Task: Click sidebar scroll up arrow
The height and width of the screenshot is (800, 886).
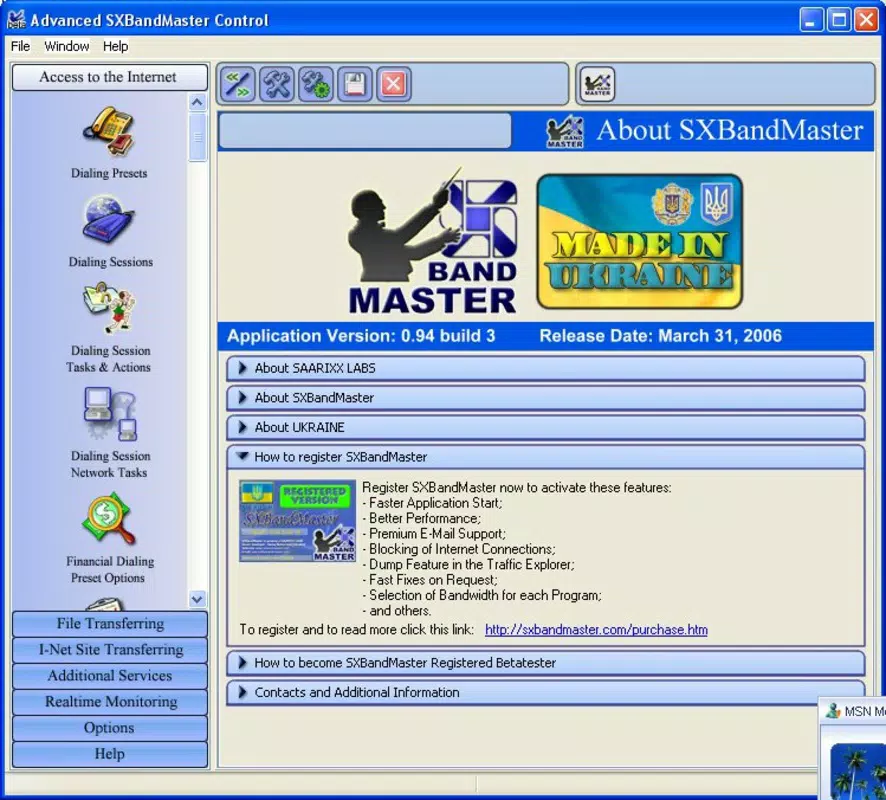Action: point(197,102)
